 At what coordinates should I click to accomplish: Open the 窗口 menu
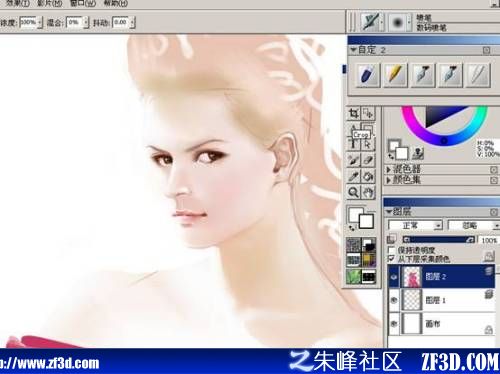point(83,3)
